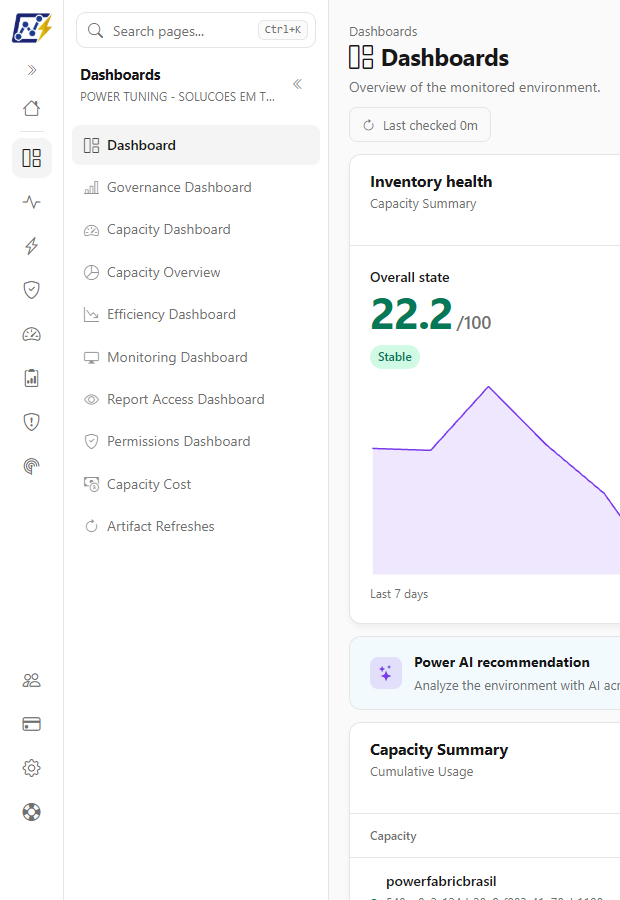This screenshot has width=620, height=900.
Task: Click the Capacity Overview pie icon
Action: pos(91,272)
